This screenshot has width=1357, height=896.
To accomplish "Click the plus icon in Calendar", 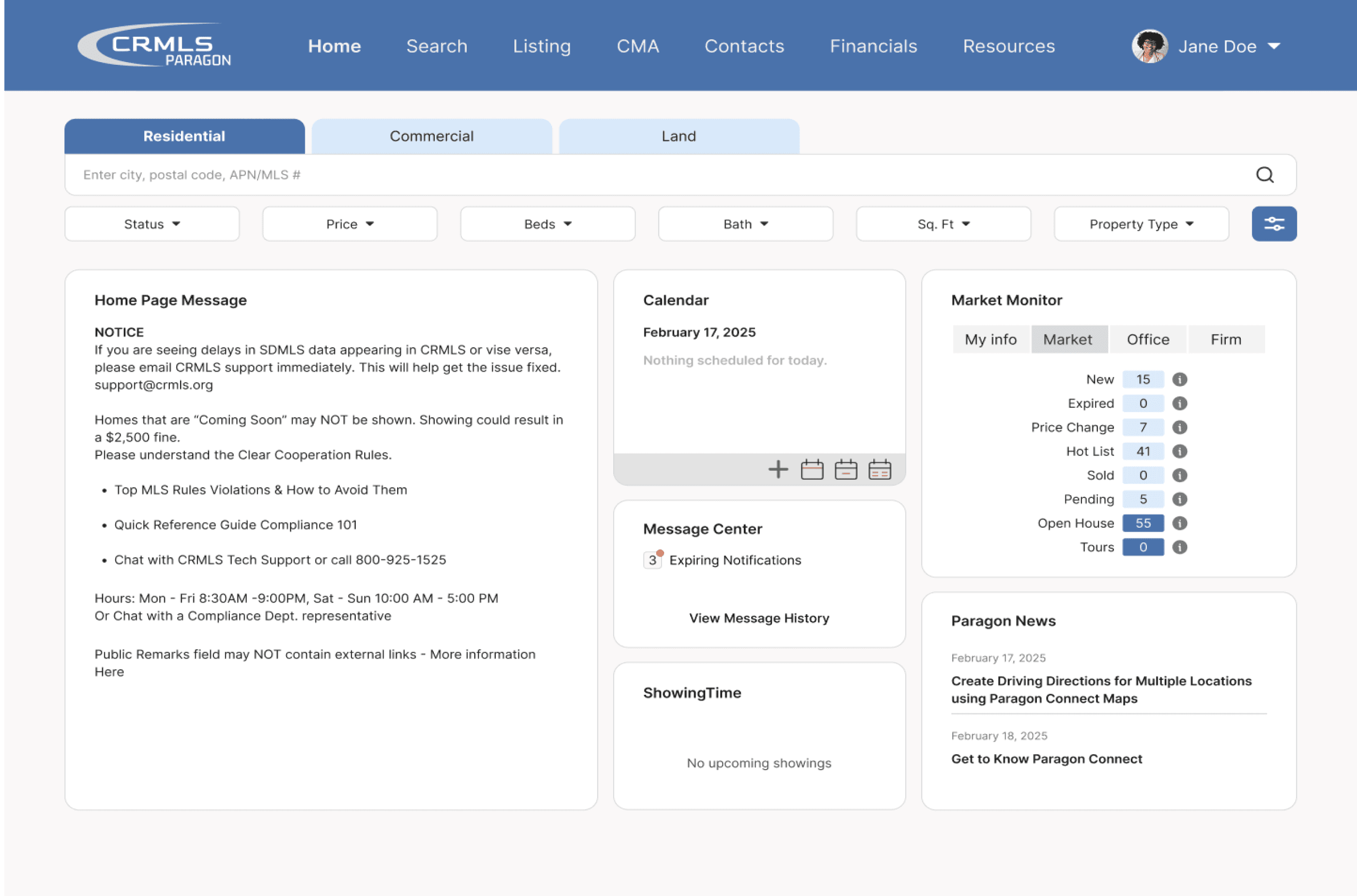I will (x=778, y=470).
